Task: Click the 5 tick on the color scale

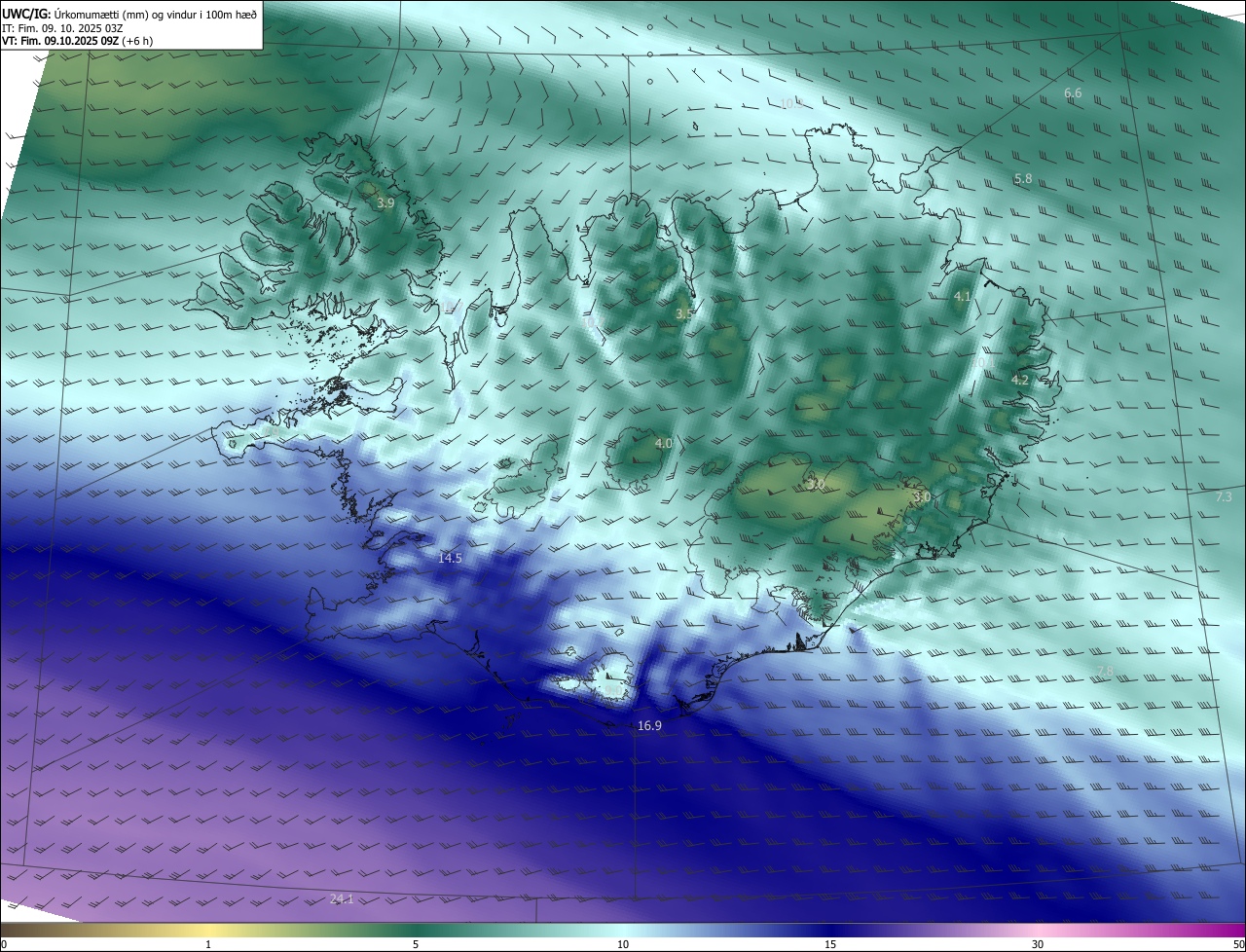Action: pos(416,944)
